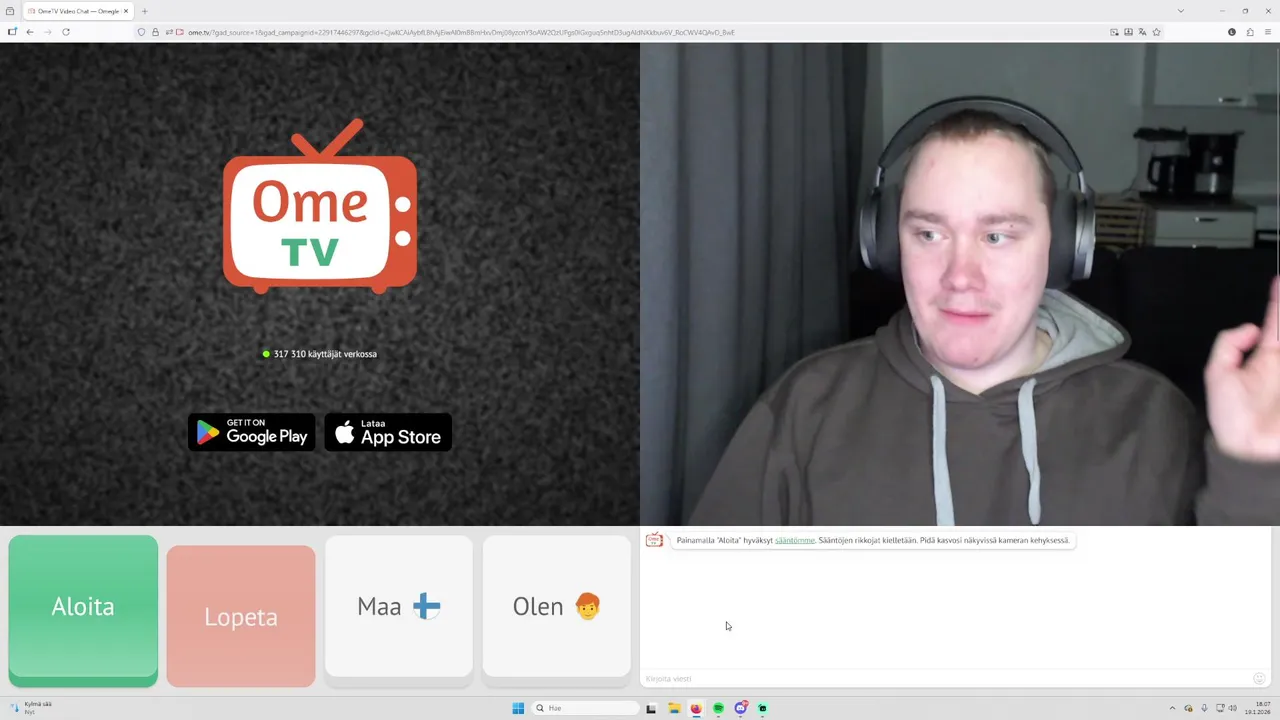Open File Explorer from taskbar
The width and height of the screenshot is (1280, 720).
[674, 708]
